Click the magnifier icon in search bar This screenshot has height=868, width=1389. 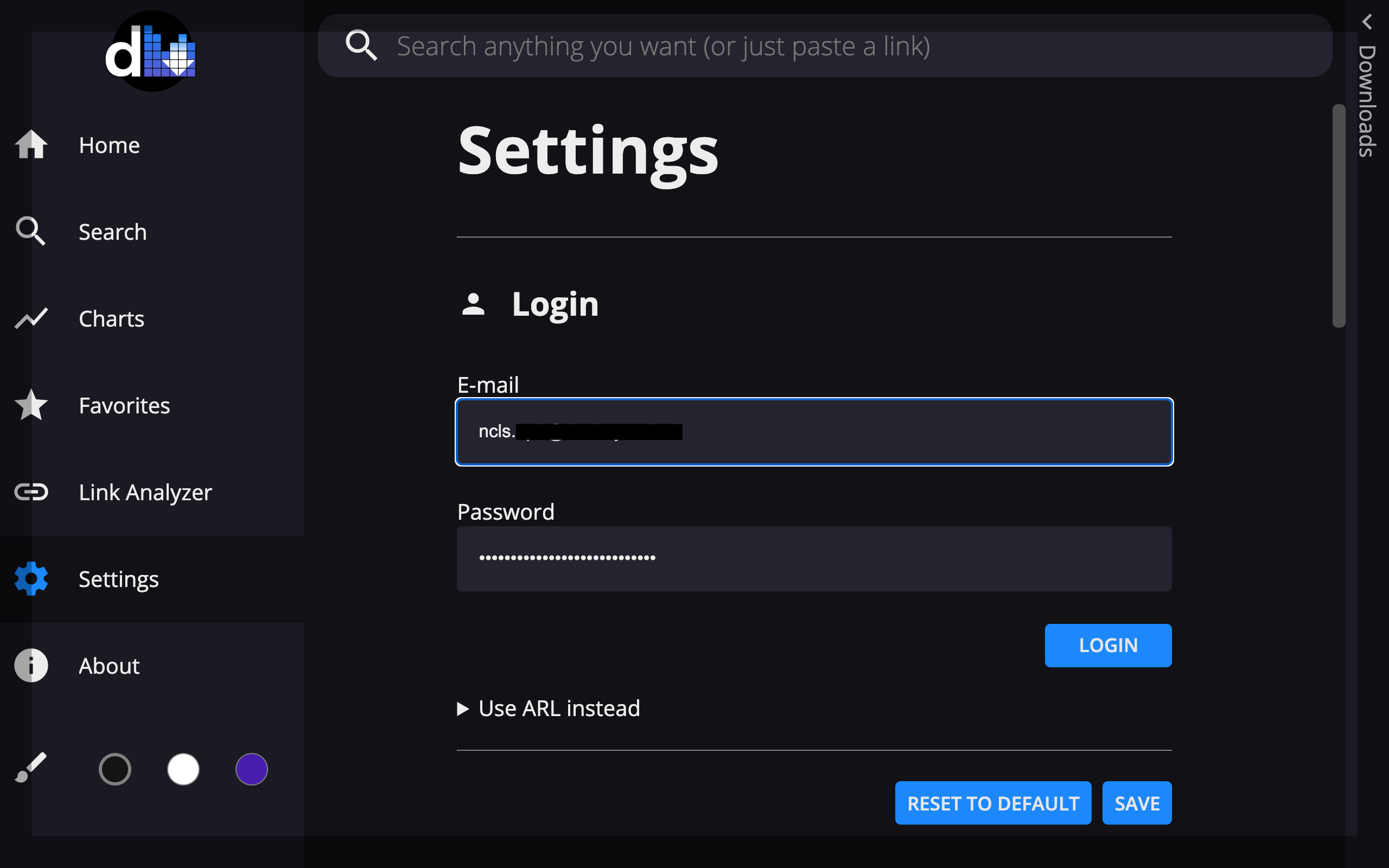tap(361, 46)
